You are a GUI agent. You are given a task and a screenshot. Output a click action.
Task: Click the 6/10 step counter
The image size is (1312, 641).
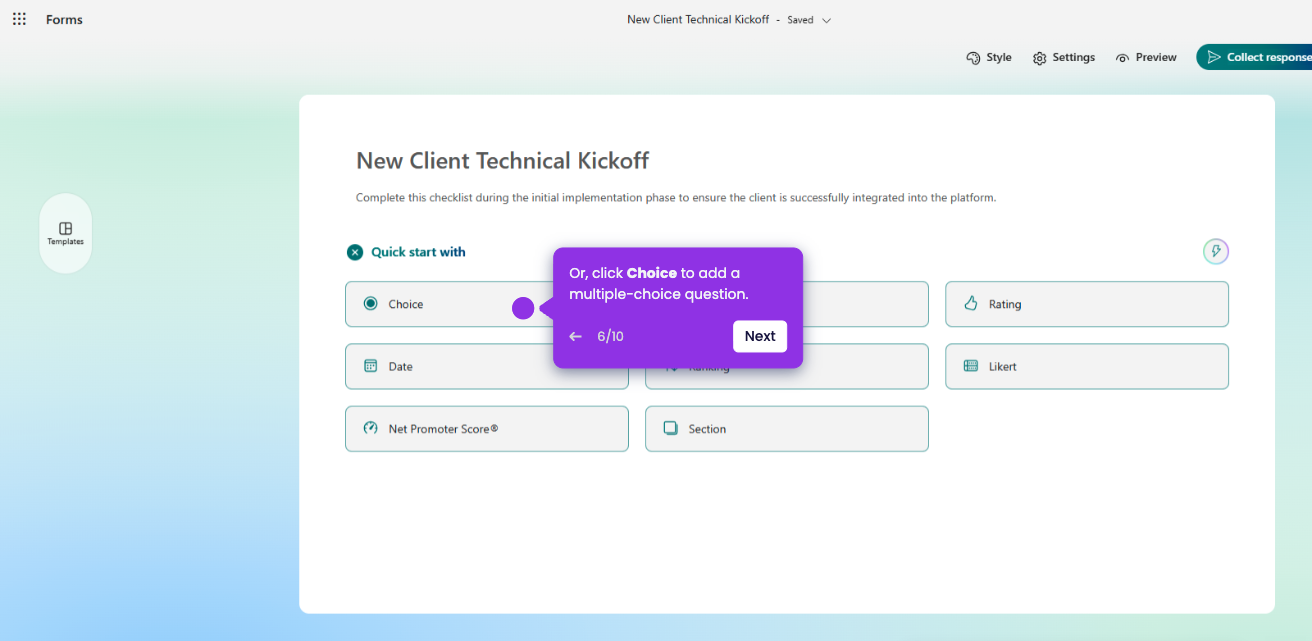click(610, 337)
